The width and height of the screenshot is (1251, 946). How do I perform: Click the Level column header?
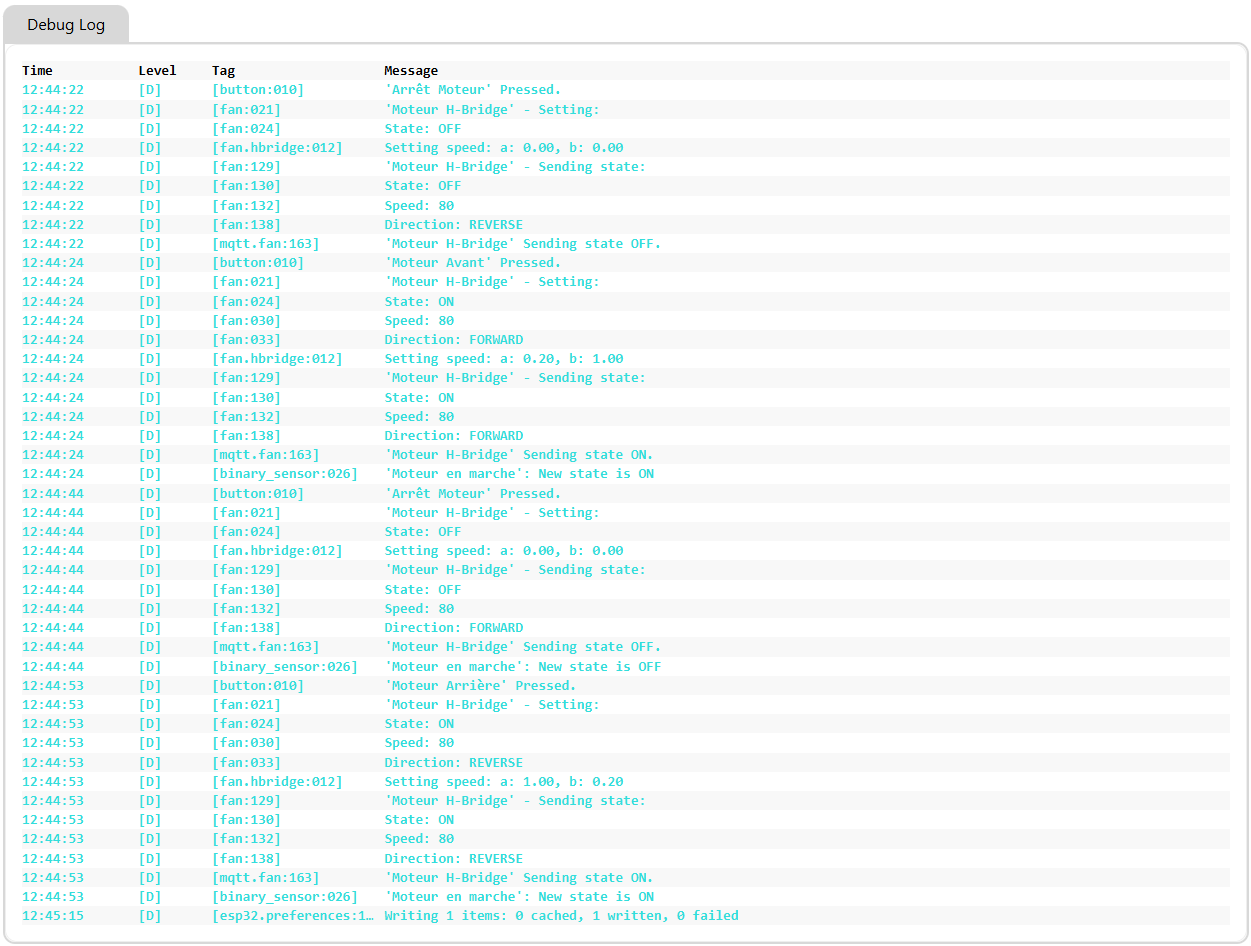pos(157,71)
